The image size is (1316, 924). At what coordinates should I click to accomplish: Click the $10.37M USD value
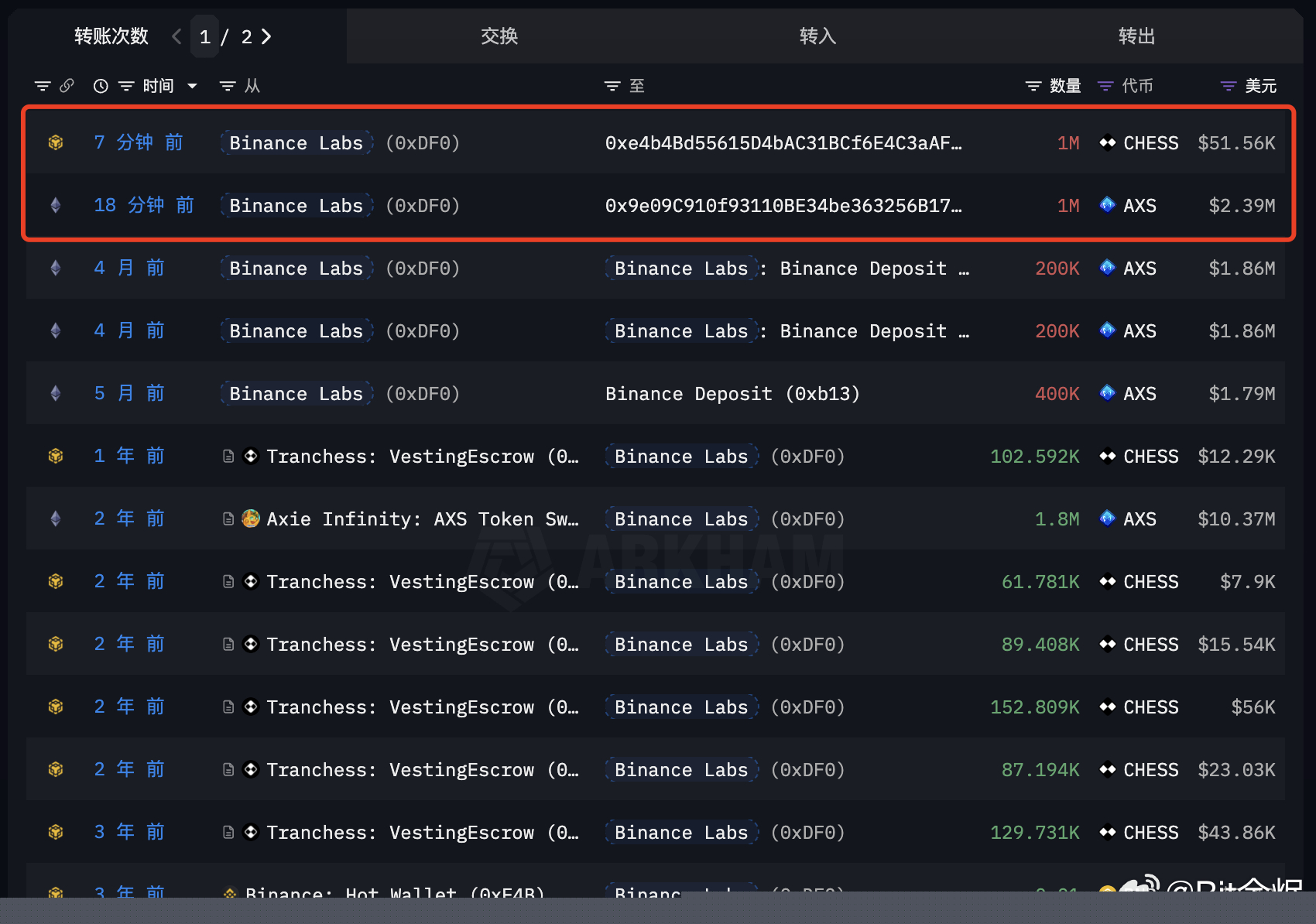[x=1236, y=519]
